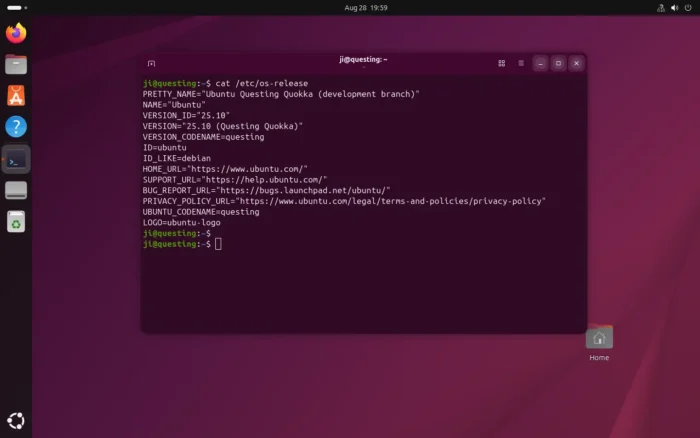Screen dimensions: 700x438
Task: Open Activities workspace indicator
Action: tap(17, 8)
